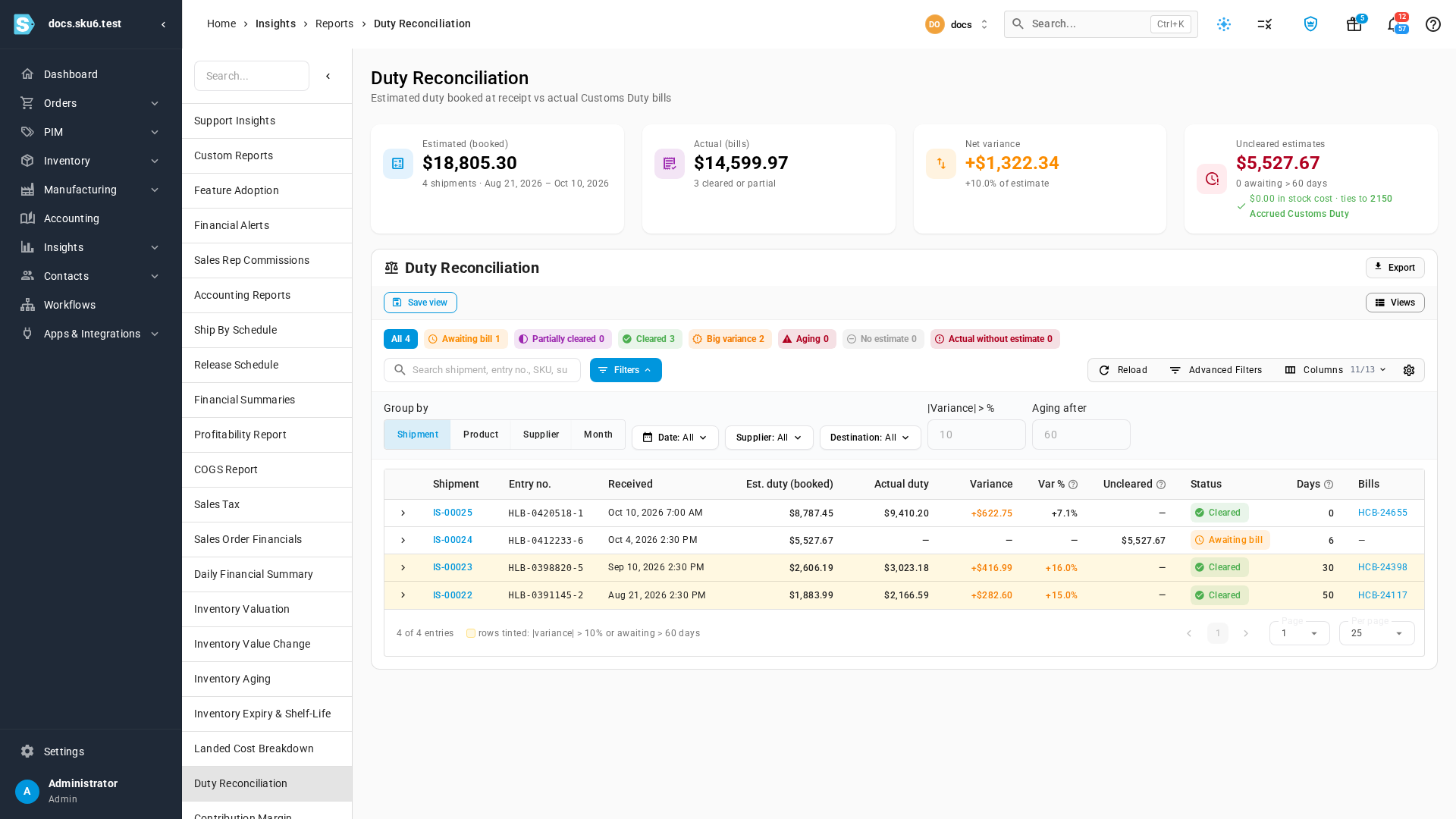The height and width of the screenshot is (819, 1456).
Task: Select the Product group-by option
Action: click(x=481, y=435)
